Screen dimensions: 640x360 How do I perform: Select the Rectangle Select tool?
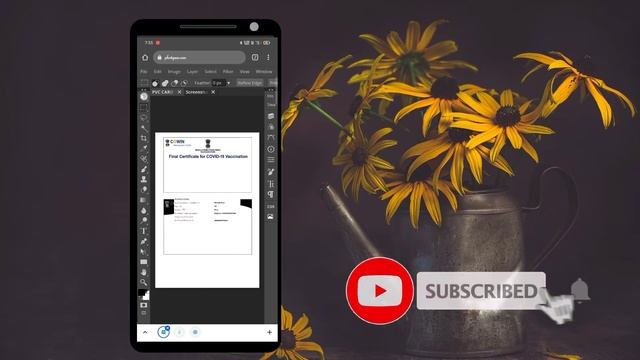144,107
